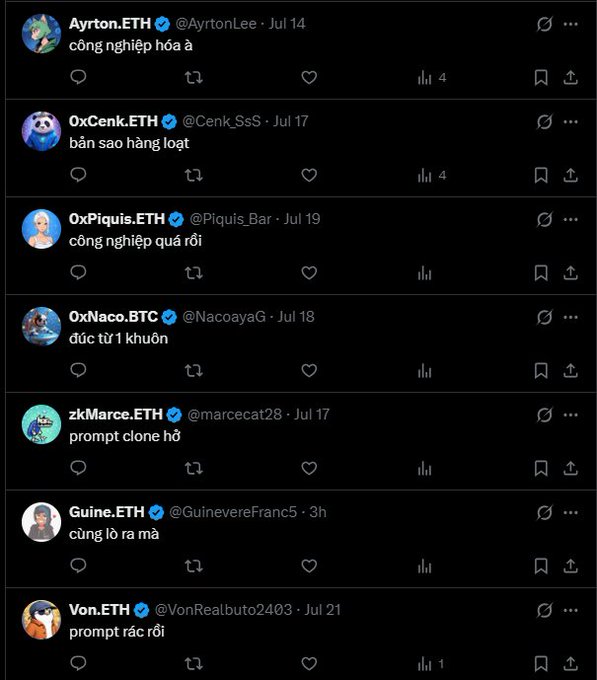
Task: Share 0xPiquis.ETH's tweet via upload icon
Action: coord(571,273)
